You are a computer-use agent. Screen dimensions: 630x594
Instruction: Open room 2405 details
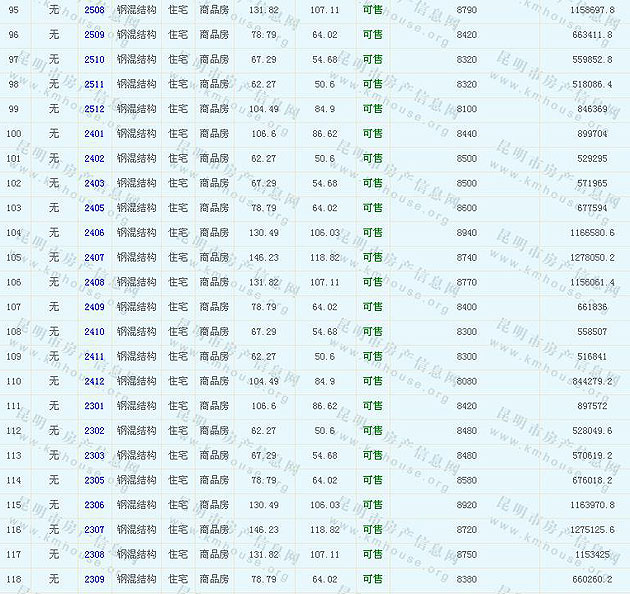(94, 208)
